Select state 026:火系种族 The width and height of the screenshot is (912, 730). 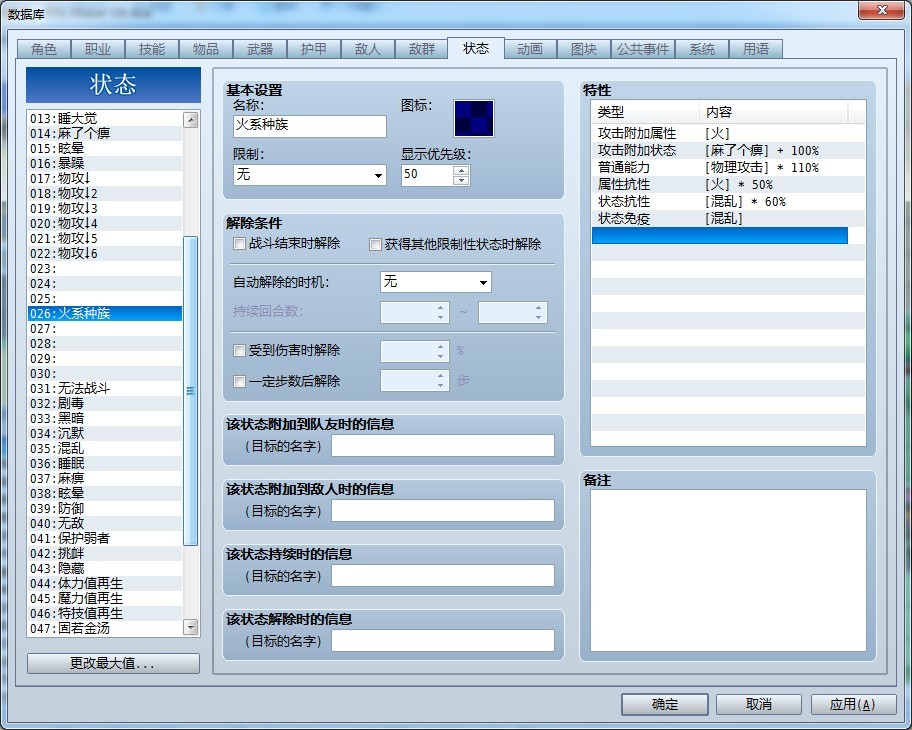tap(105, 314)
